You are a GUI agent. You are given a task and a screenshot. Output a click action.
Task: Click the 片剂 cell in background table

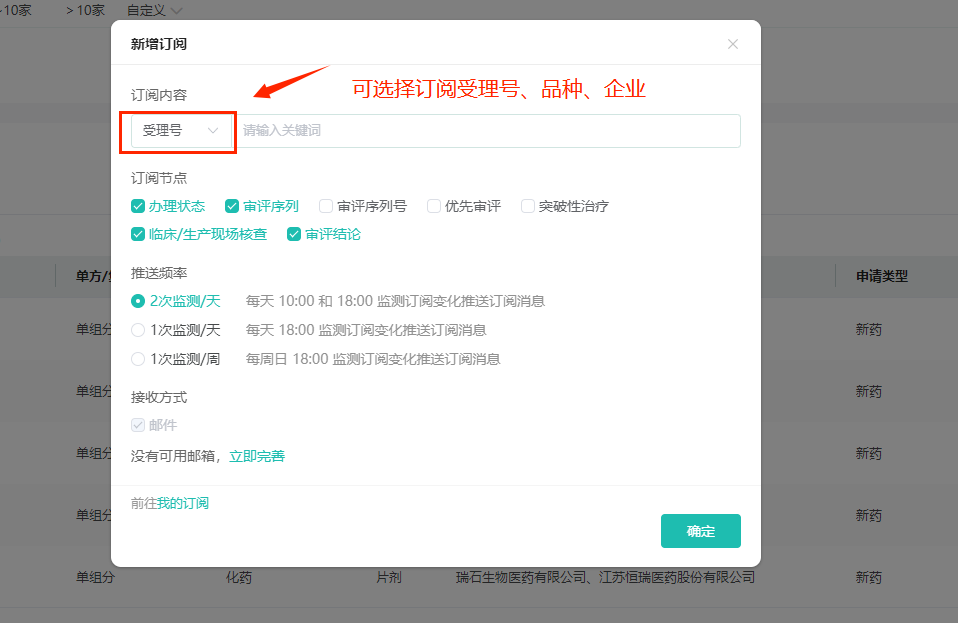click(389, 577)
